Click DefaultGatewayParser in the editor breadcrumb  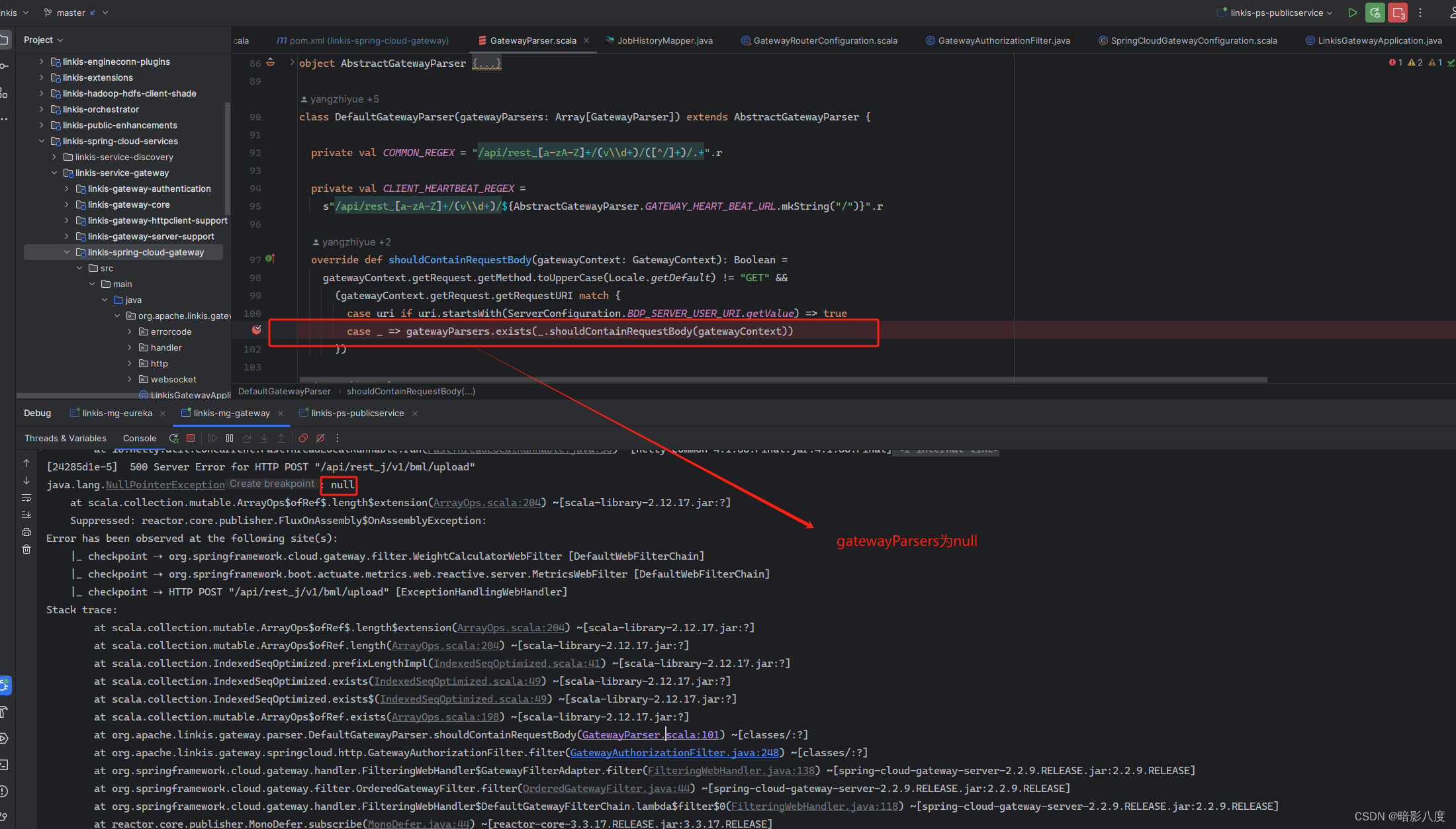pyautogui.click(x=285, y=391)
